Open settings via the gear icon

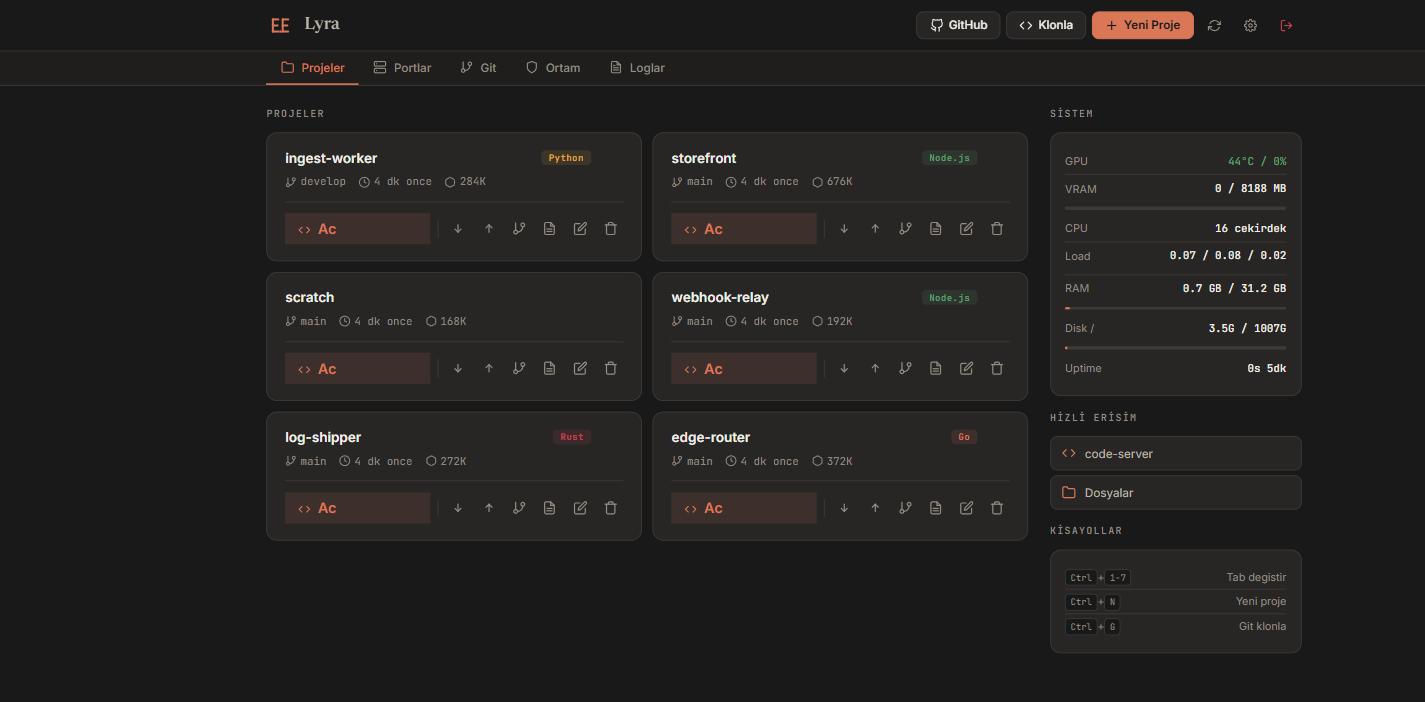tap(1250, 25)
